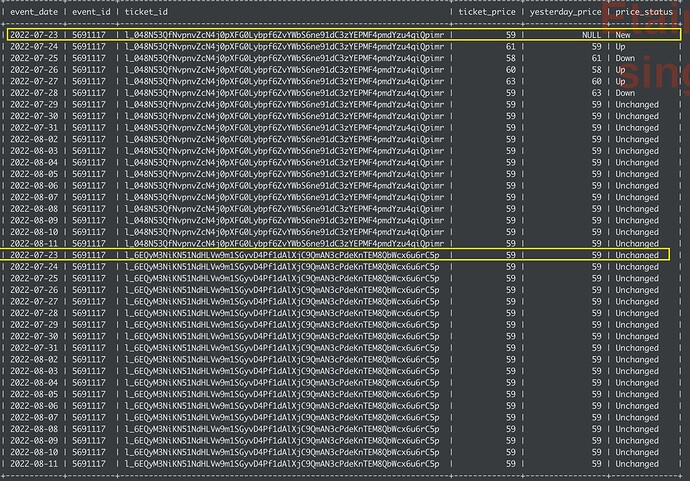The height and width of the screenshot is (481, 690).
Task: Click 'Unchanged' in l_6EQy 2022-07-23 row
Action: coord(637,255)
